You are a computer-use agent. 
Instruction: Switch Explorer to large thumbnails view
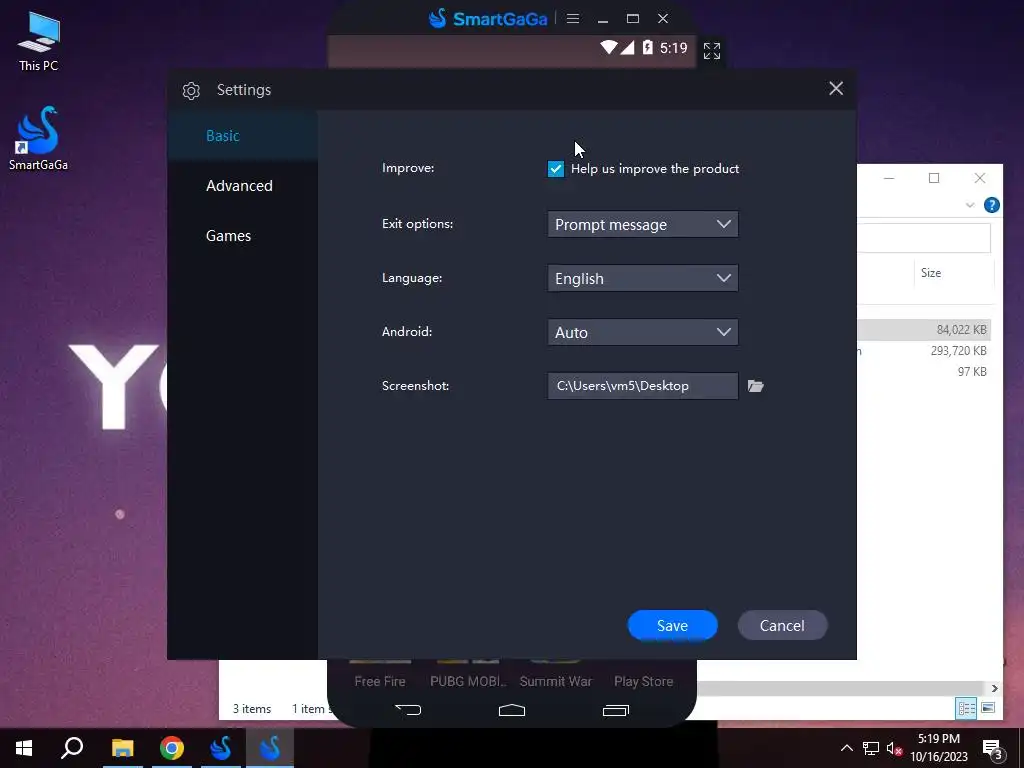(988, 708)
